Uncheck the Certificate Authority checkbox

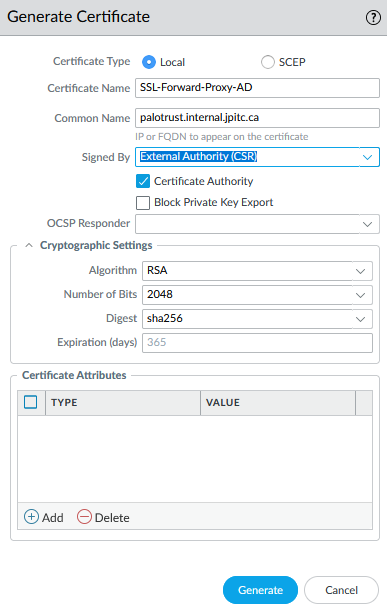point(143,181)
